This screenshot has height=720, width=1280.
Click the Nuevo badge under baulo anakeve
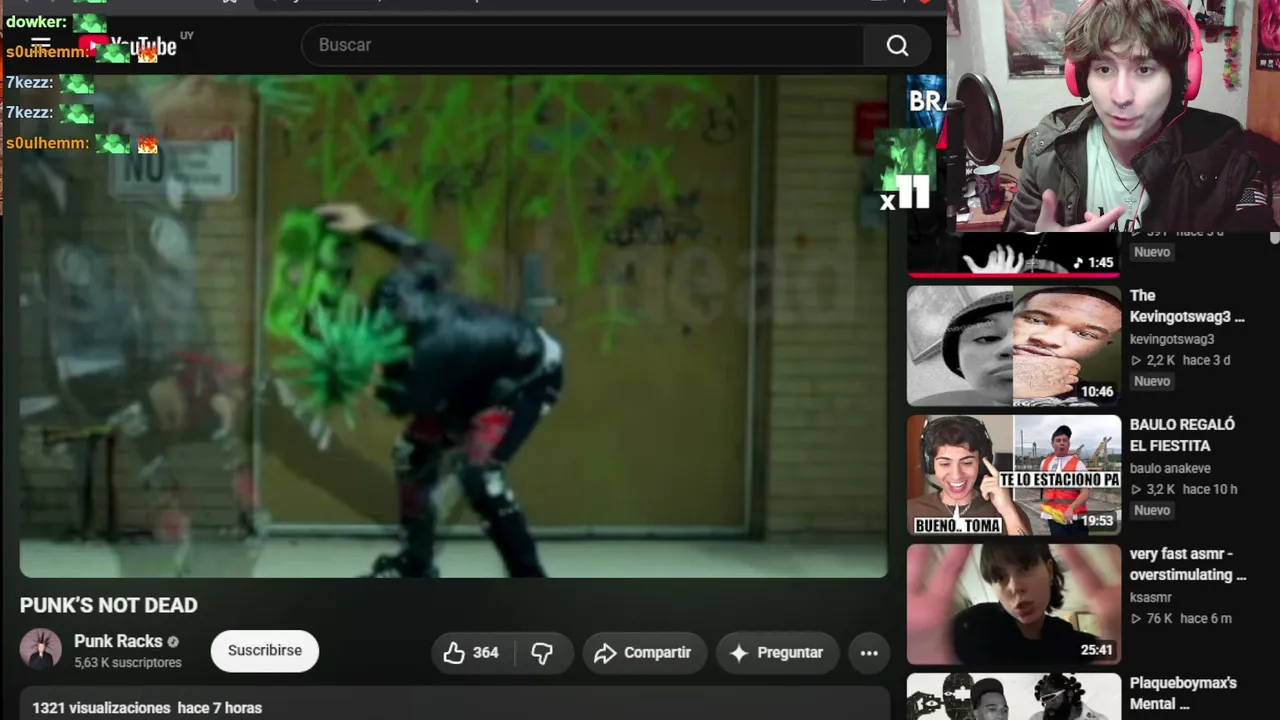1152,510
